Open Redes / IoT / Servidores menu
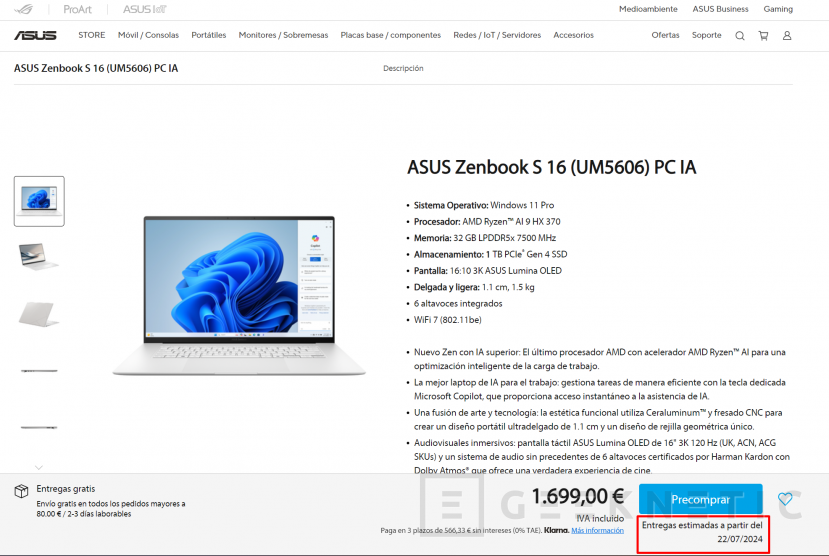This screenshot has height=556, width=829. [x=497, y=35]
